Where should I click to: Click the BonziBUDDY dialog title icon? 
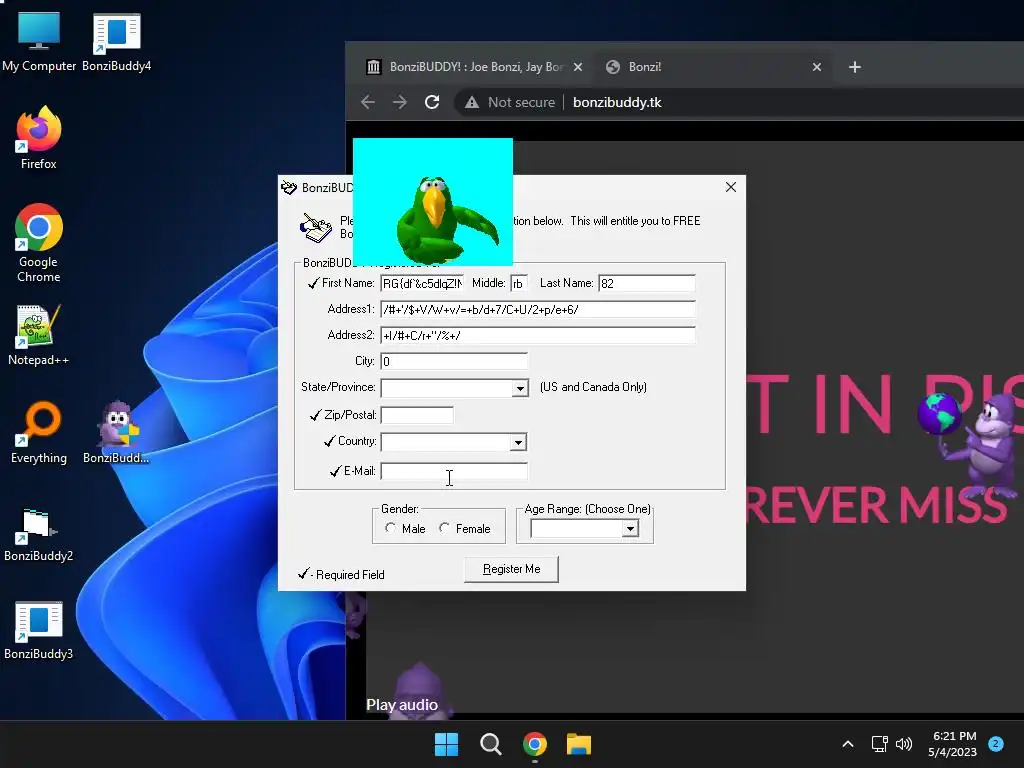coord(289,188)
